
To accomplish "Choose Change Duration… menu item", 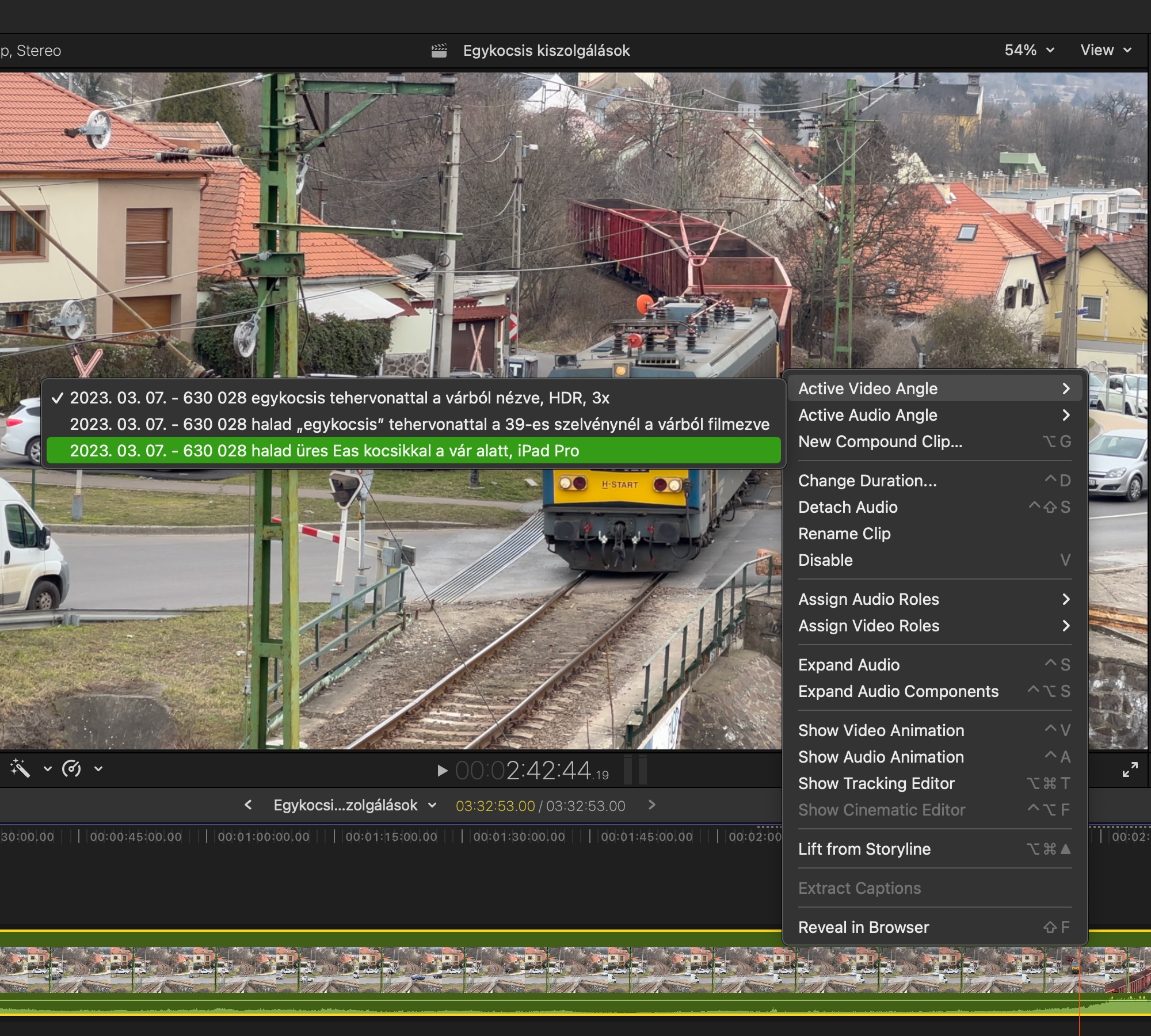I will [x=935, y=481].
